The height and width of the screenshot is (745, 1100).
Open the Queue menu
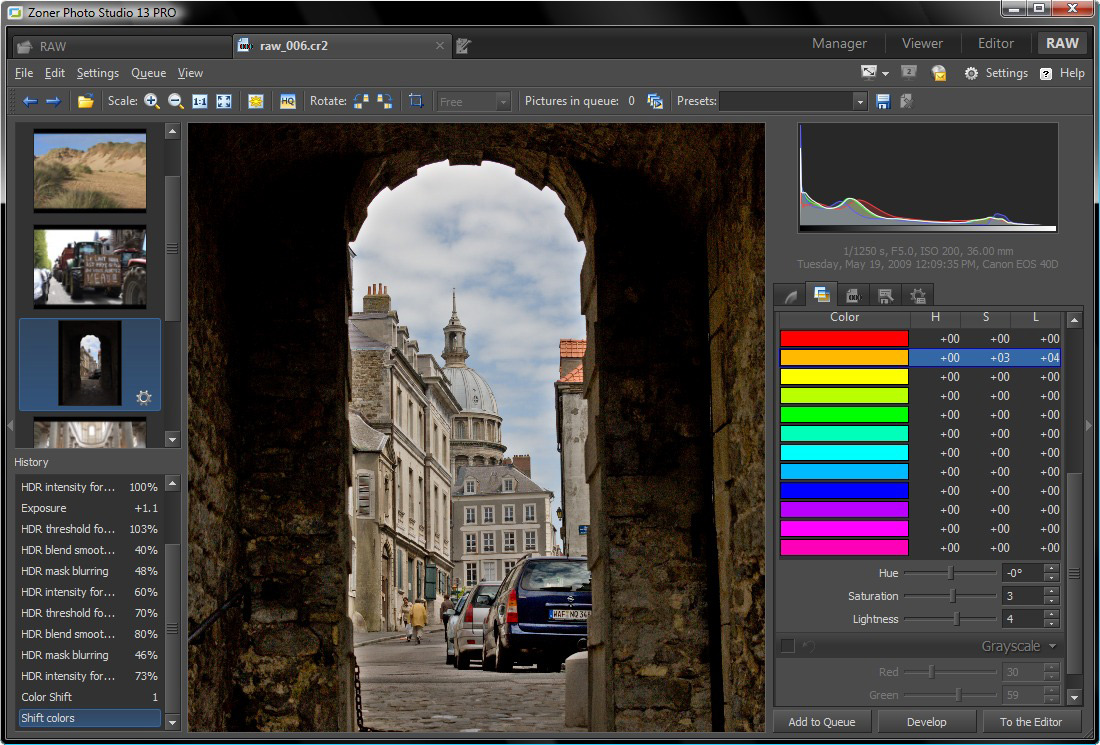(x=149, y=73)
